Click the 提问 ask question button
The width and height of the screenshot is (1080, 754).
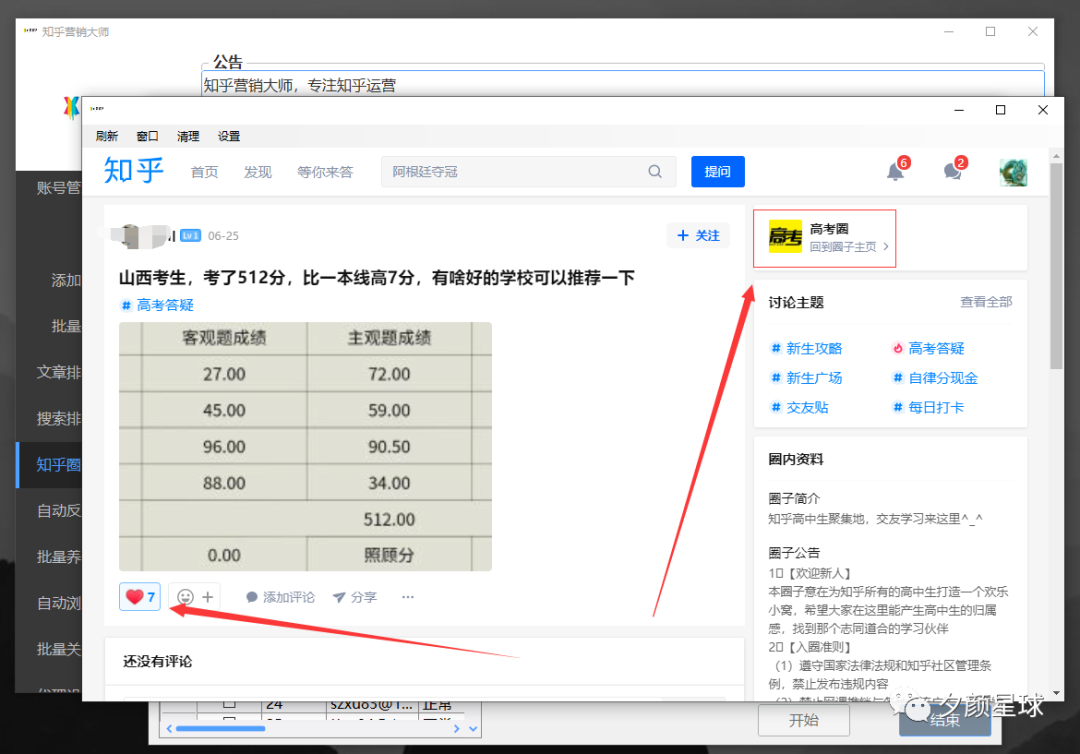tap(718, 171)
